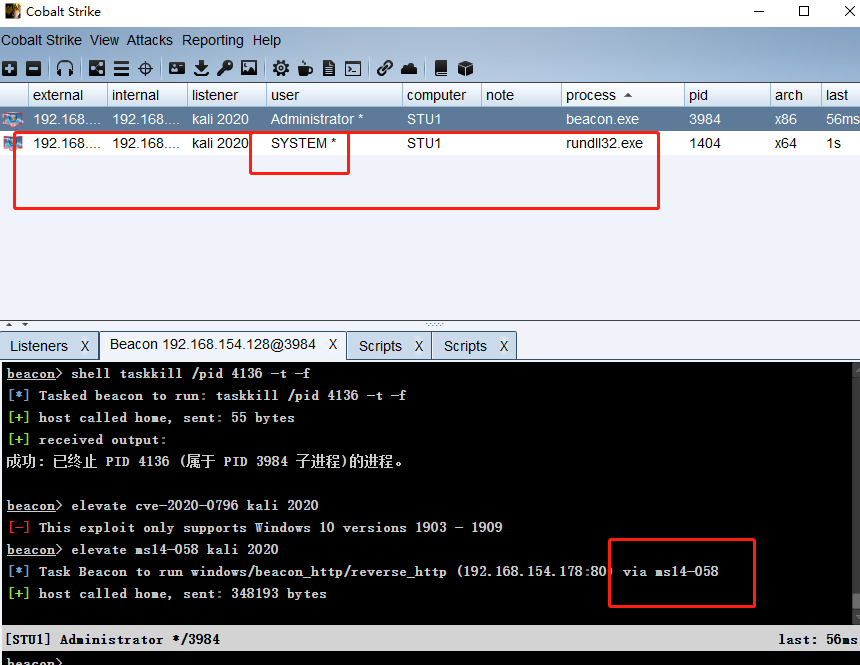Click the Connect to team server plus icon

coord(9,69)
